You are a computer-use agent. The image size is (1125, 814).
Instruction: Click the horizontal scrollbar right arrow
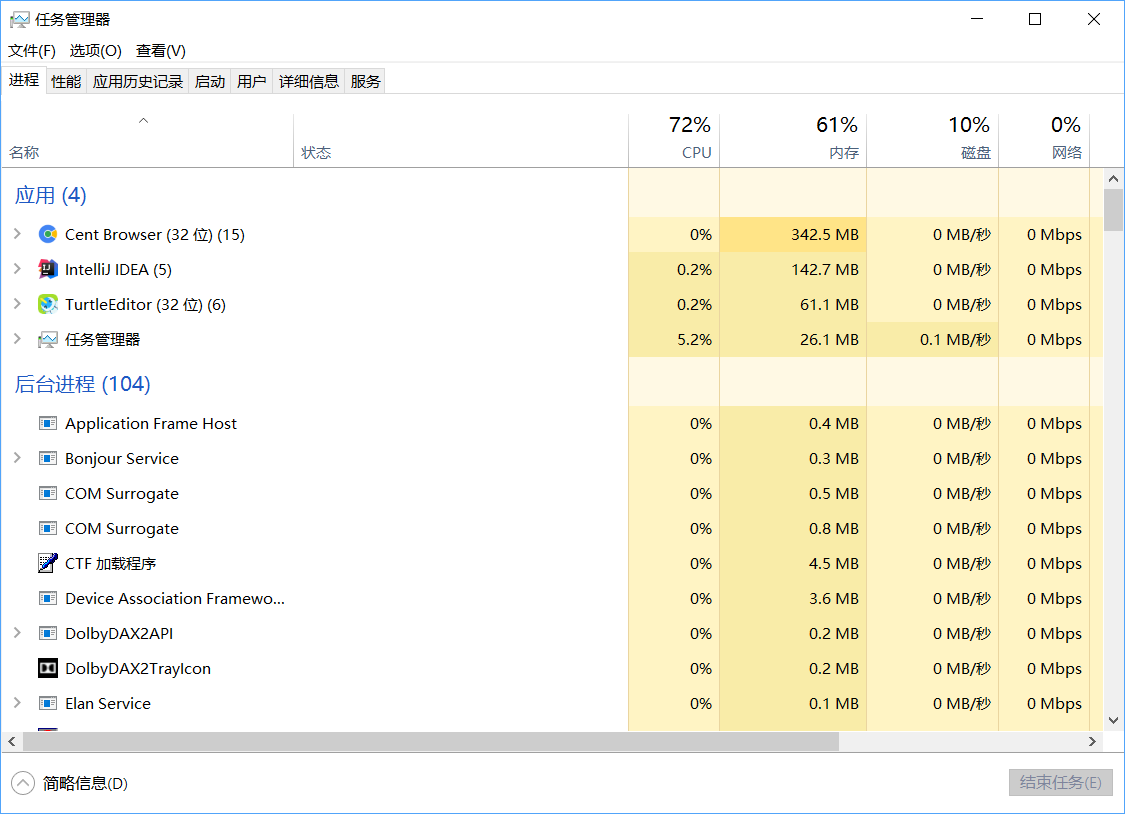coord(1093,742)
